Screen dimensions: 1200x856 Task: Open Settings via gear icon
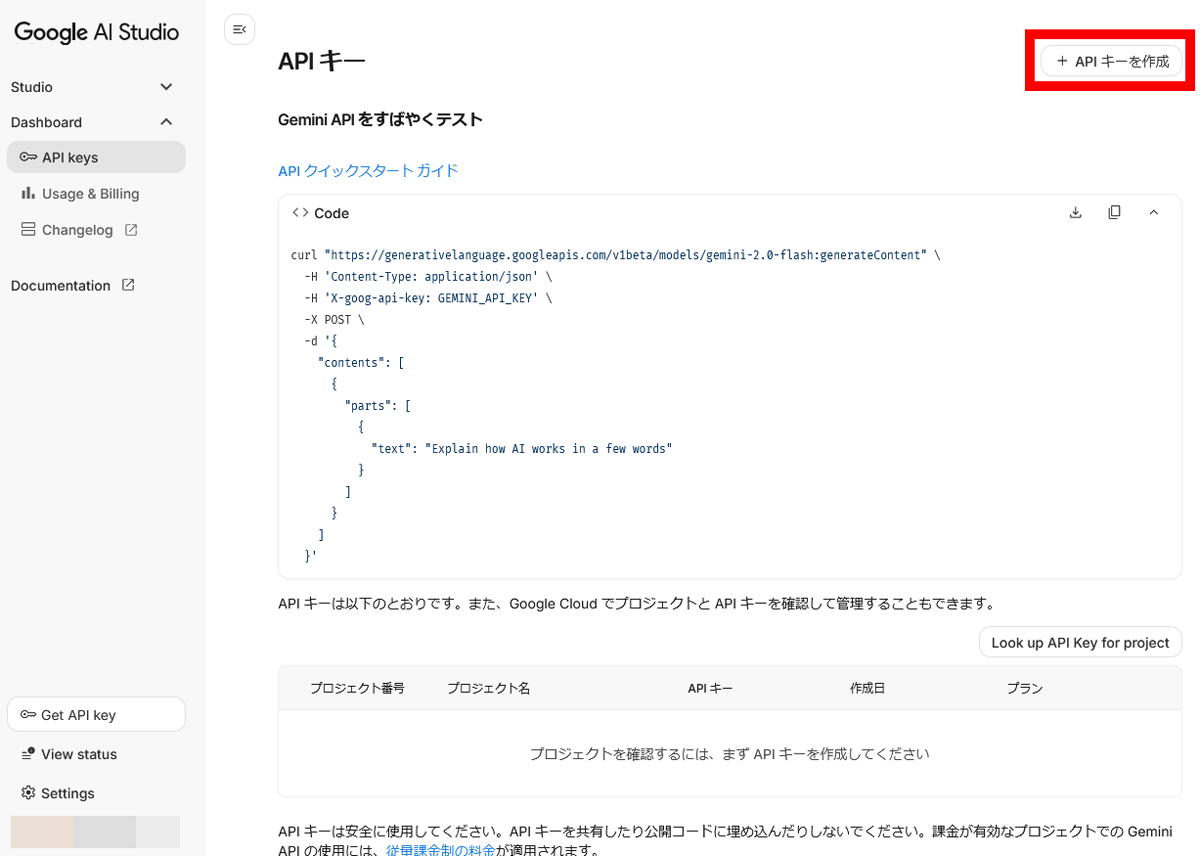tap(28, 793)
